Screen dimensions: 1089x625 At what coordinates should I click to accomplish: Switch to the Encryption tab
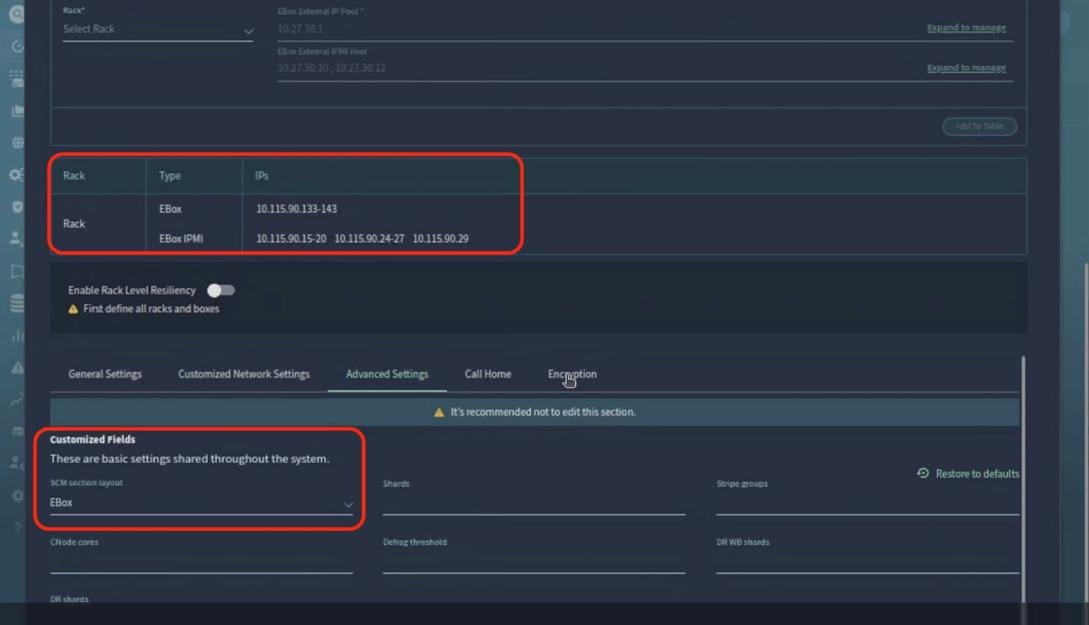click(571, 373)
